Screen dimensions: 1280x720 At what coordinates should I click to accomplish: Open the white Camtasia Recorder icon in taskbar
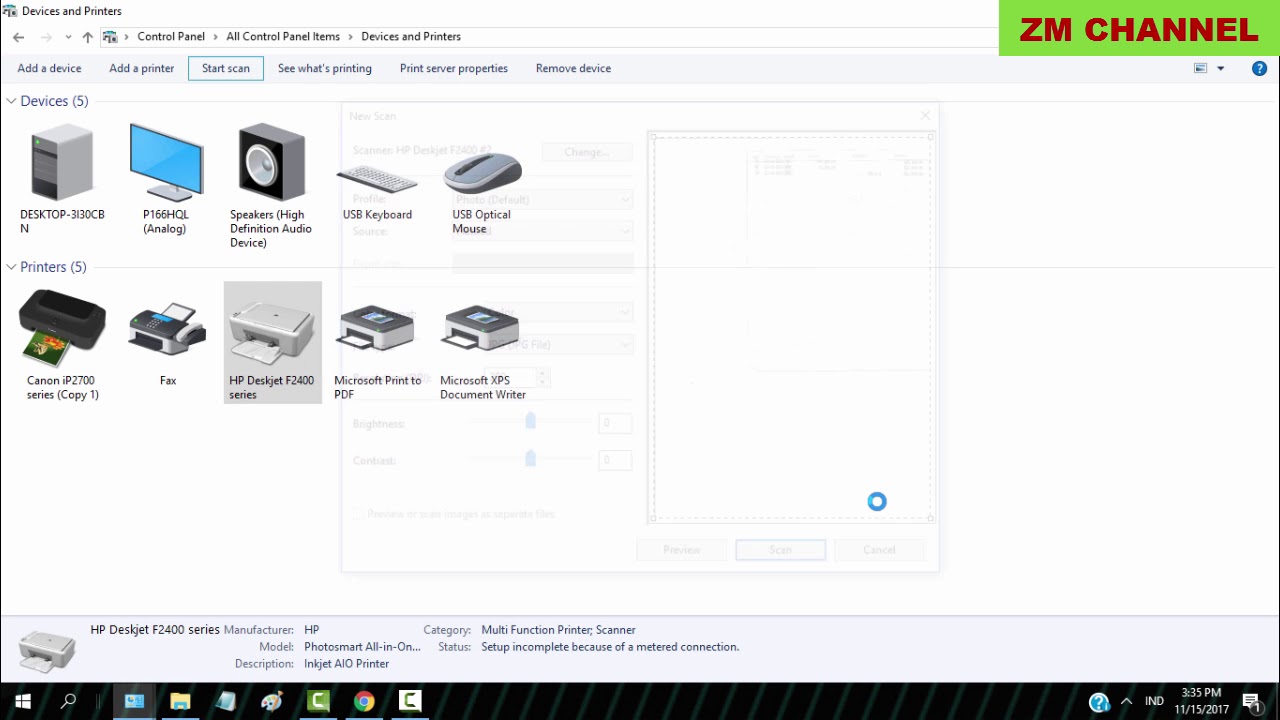point(410,701)
